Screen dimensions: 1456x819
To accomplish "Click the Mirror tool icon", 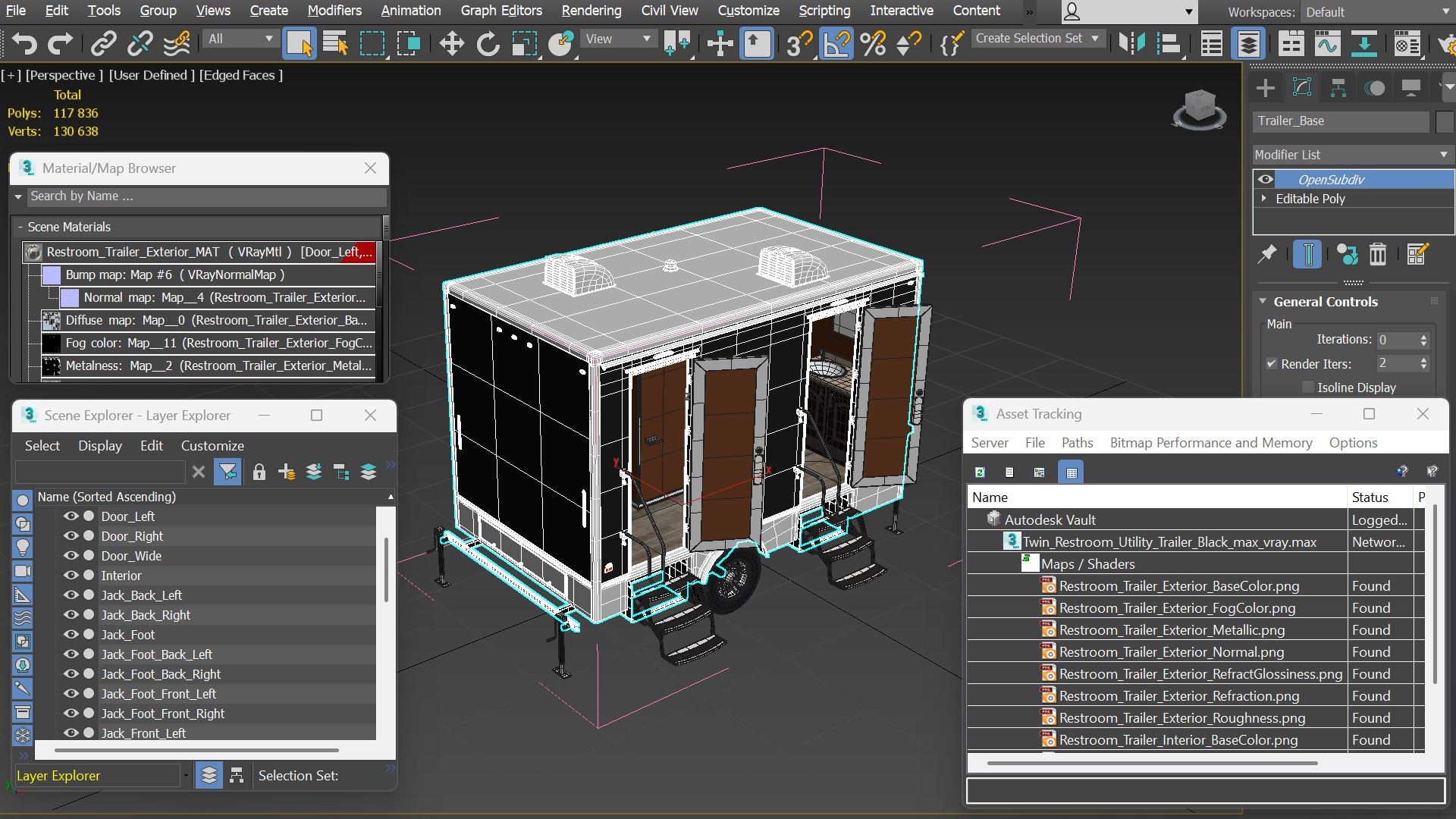I will (x=1131, y=43).
